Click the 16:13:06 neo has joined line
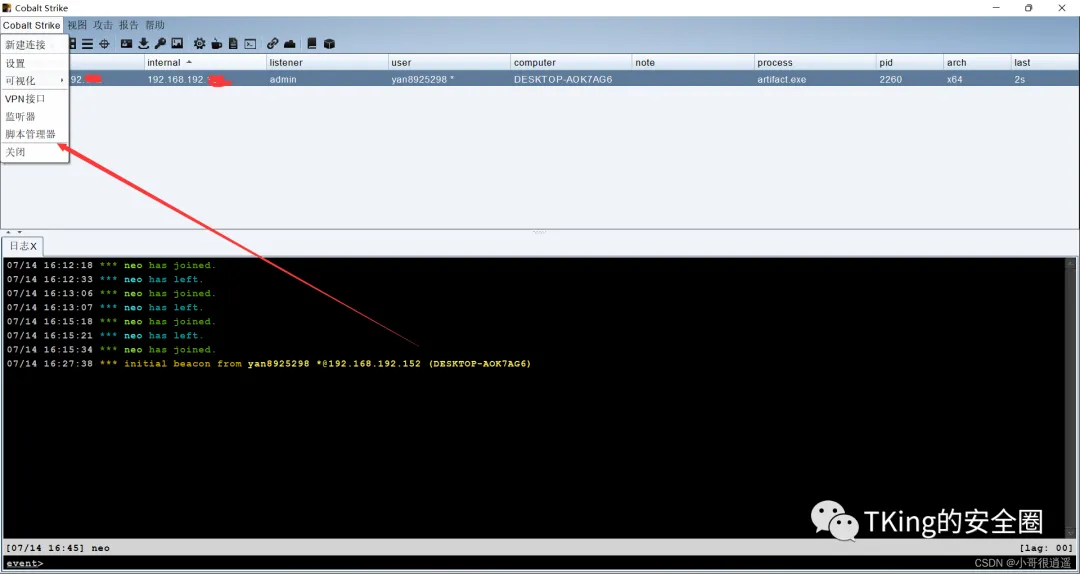This screenshot has width=1080, height=574. [x=111, y=294]
